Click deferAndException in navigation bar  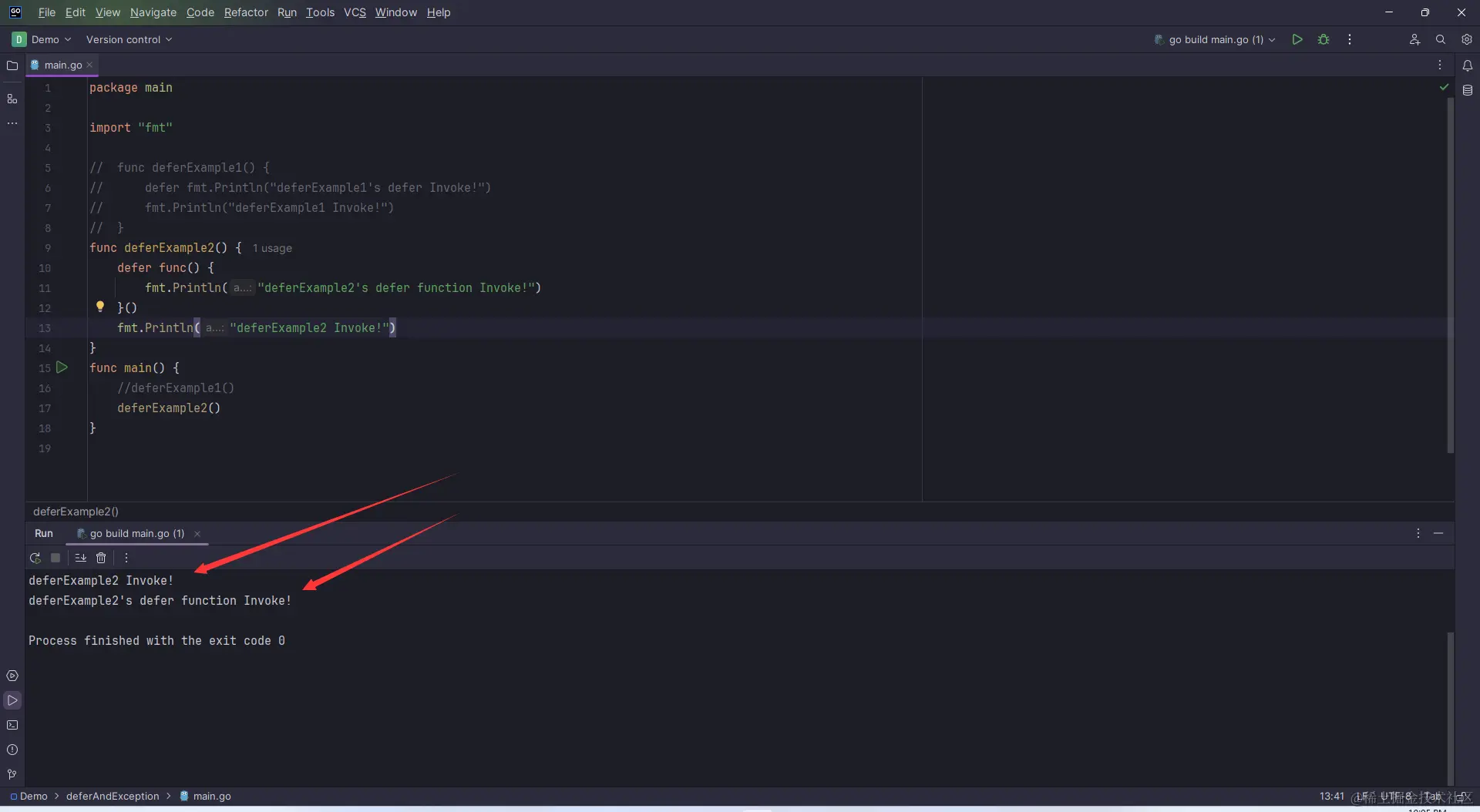(113, 796)
